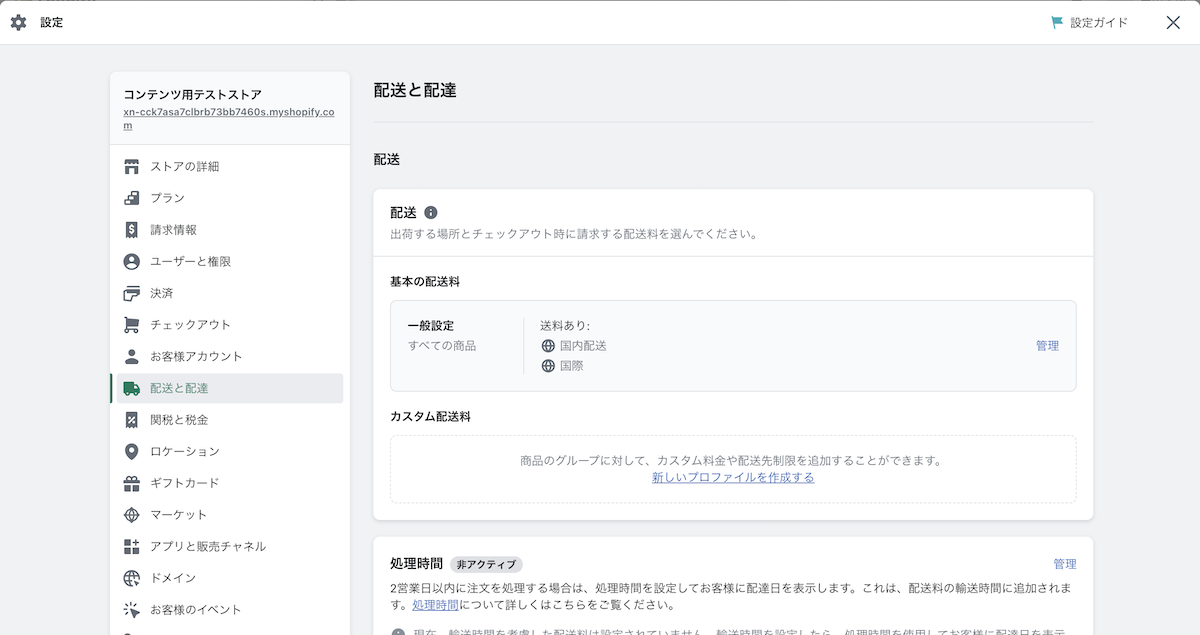Click the globe icon beside 国内配送
This screenshot has height=635, width=1200.
click(548, 346)
